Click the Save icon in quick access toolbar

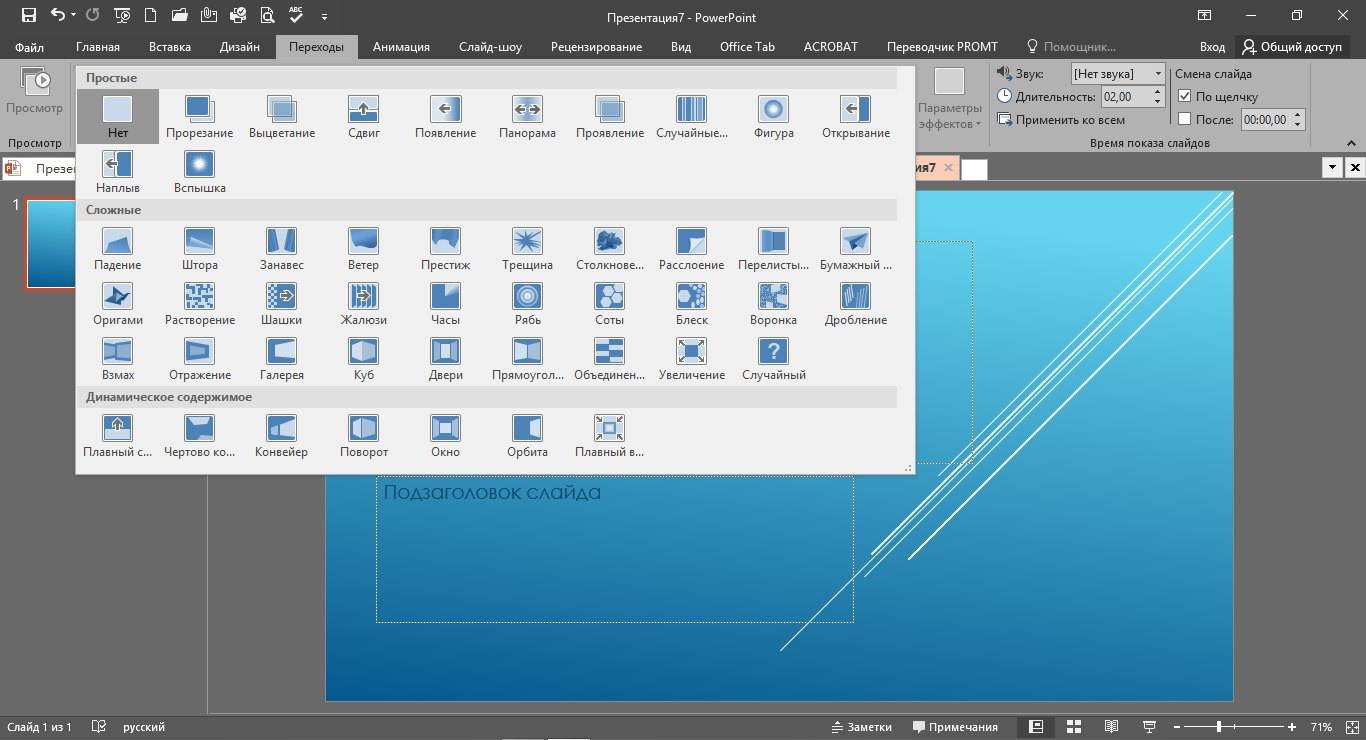coord(28,16)
